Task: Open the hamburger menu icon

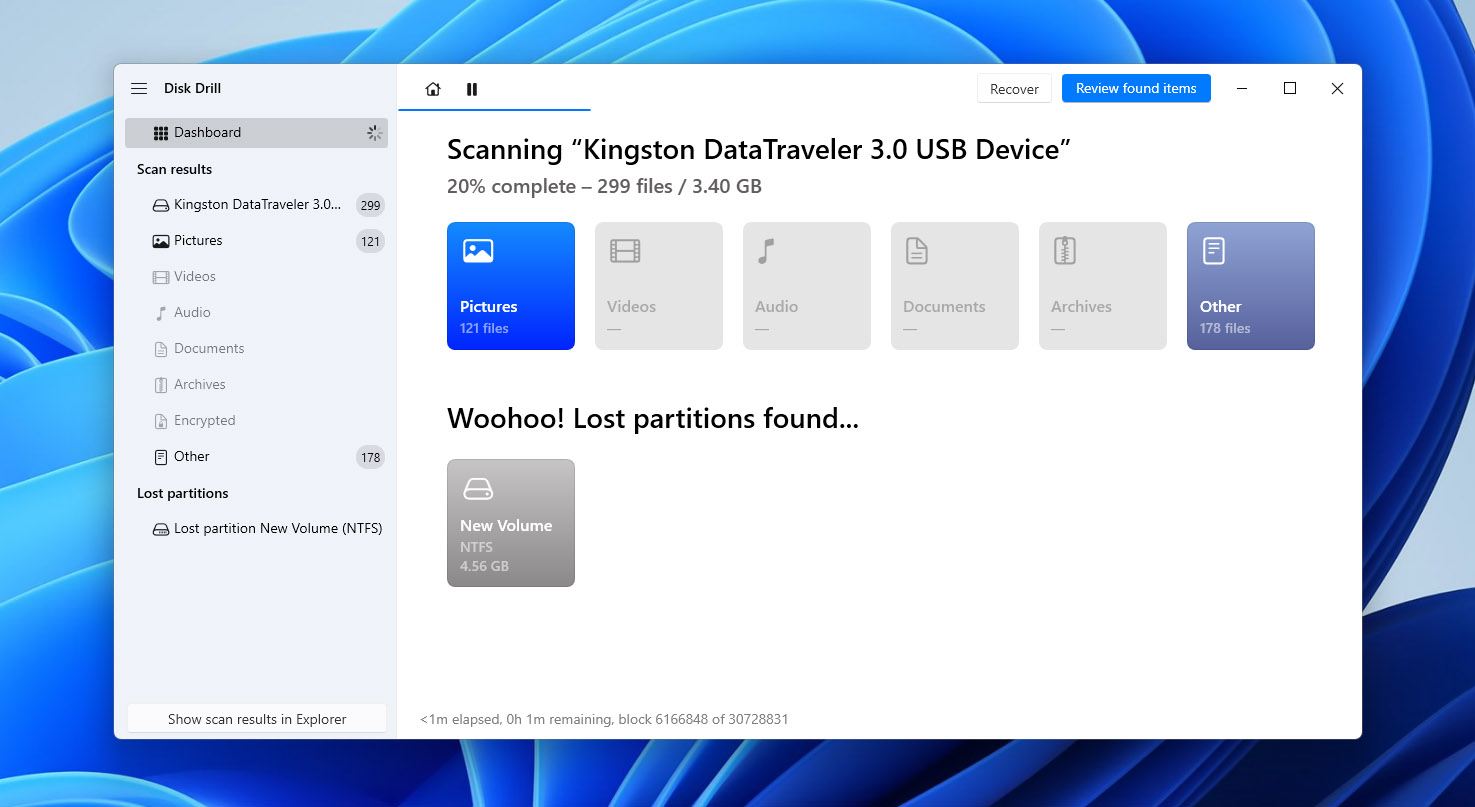Action: pos(139,89)
